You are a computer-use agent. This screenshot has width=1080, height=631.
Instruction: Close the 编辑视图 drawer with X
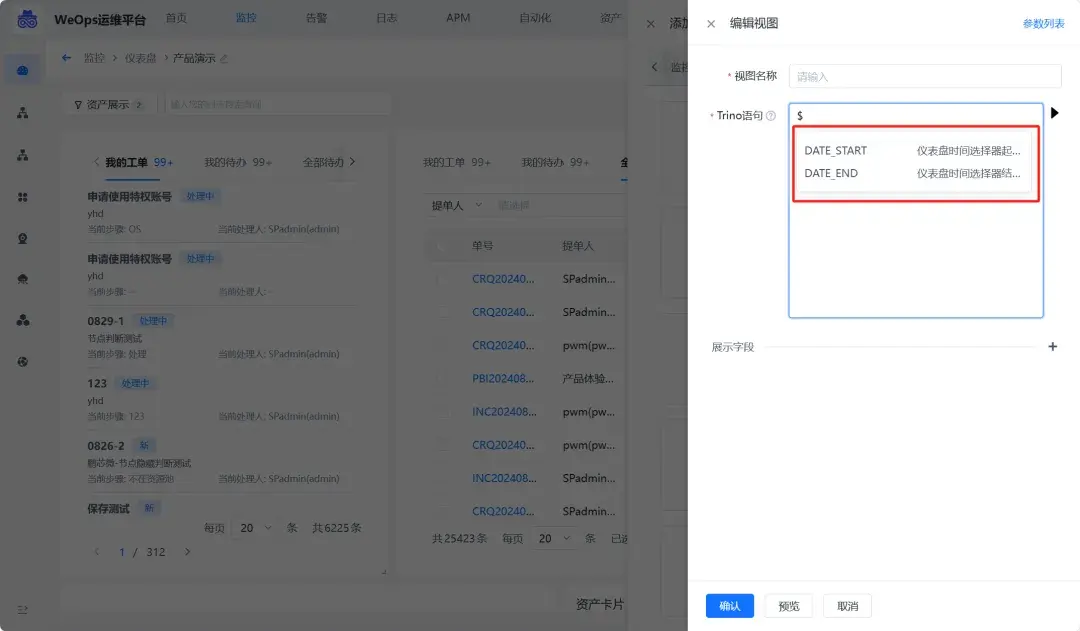(711, 23)
